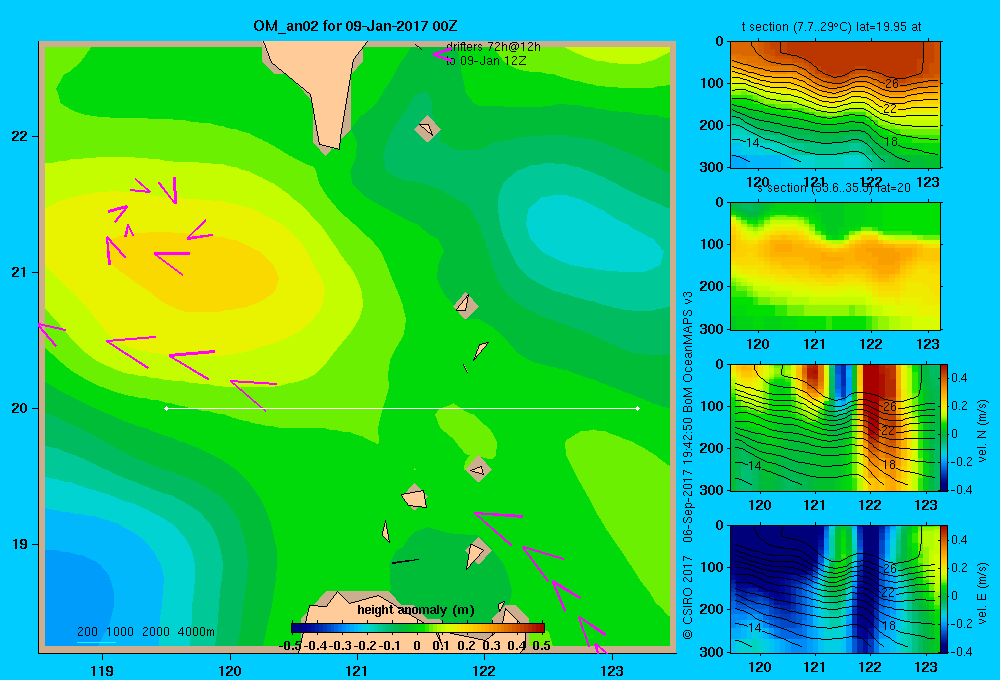Viewport: 1000px width, 680px height.
Task: Click latitude label 22 on the main map axis
Action: click(x=20, y=136)
